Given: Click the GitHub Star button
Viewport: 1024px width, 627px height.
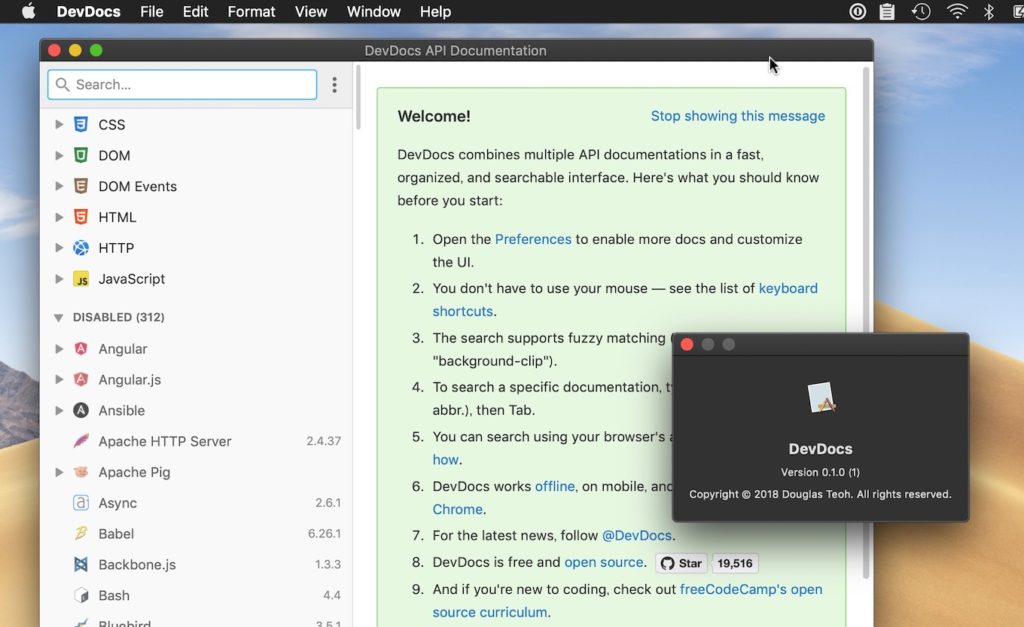Looking at the screenshot, I should (681, 563).
